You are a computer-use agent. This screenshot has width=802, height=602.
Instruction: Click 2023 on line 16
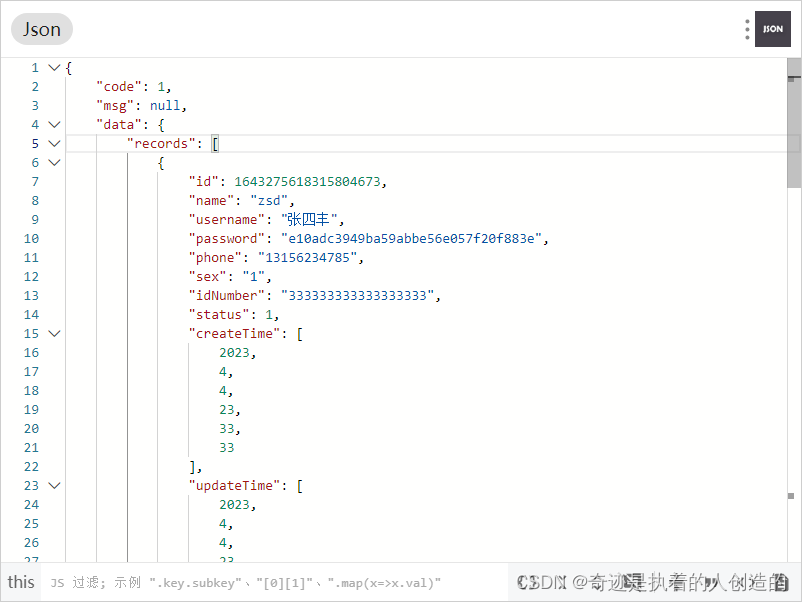click(234, 352)
